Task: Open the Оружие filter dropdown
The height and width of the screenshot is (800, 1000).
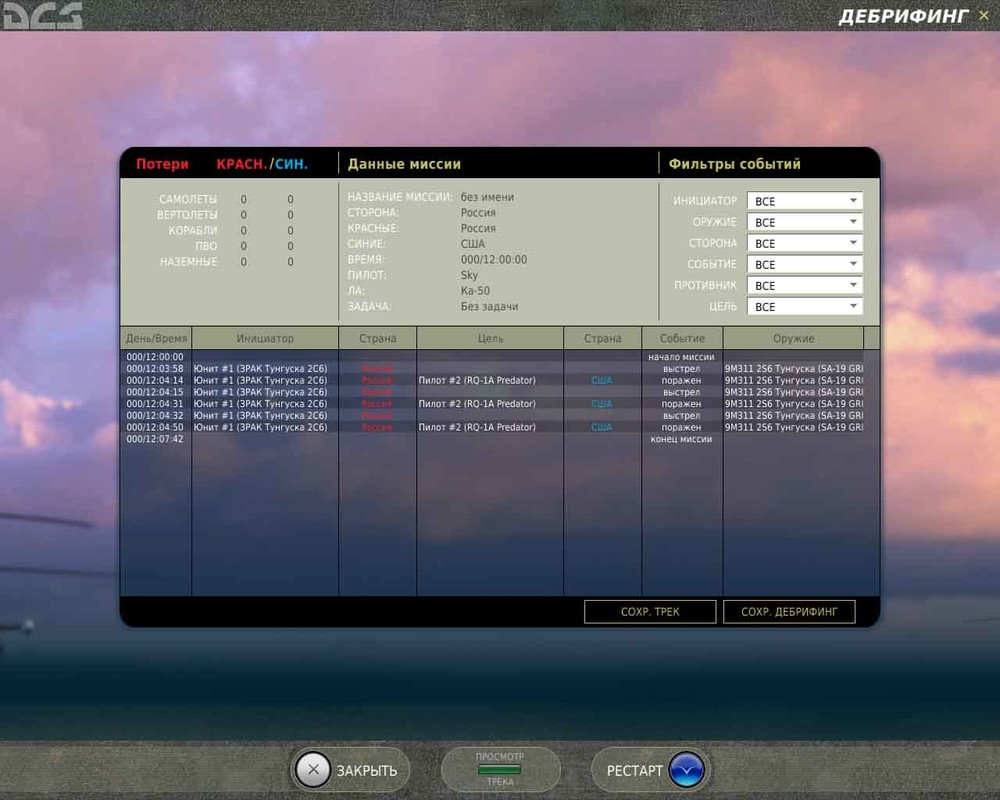Action: [x=805, y=222]
